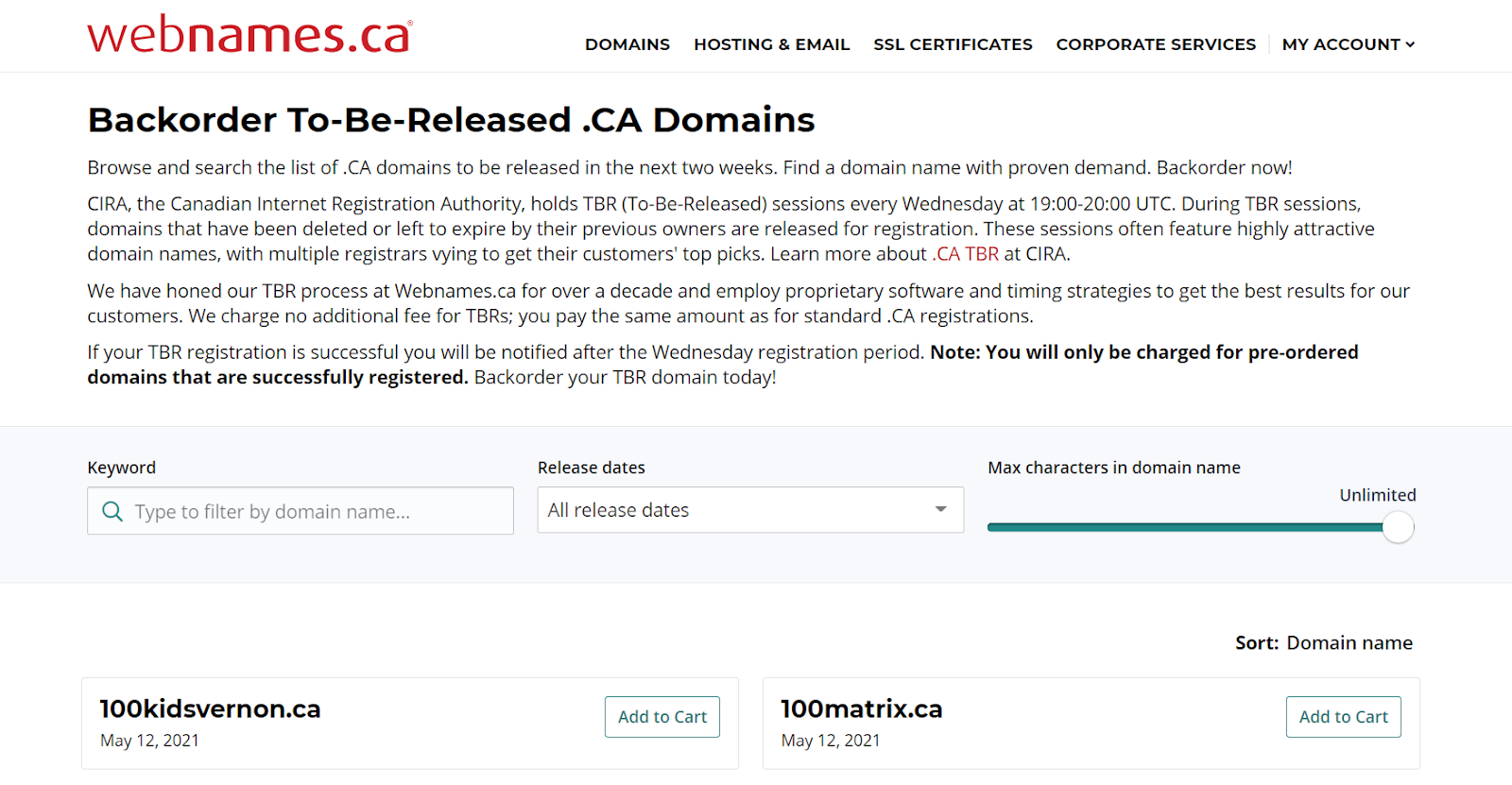
Task: Add 100matrix.ca to cart
Action: (x=1343, y=717)
